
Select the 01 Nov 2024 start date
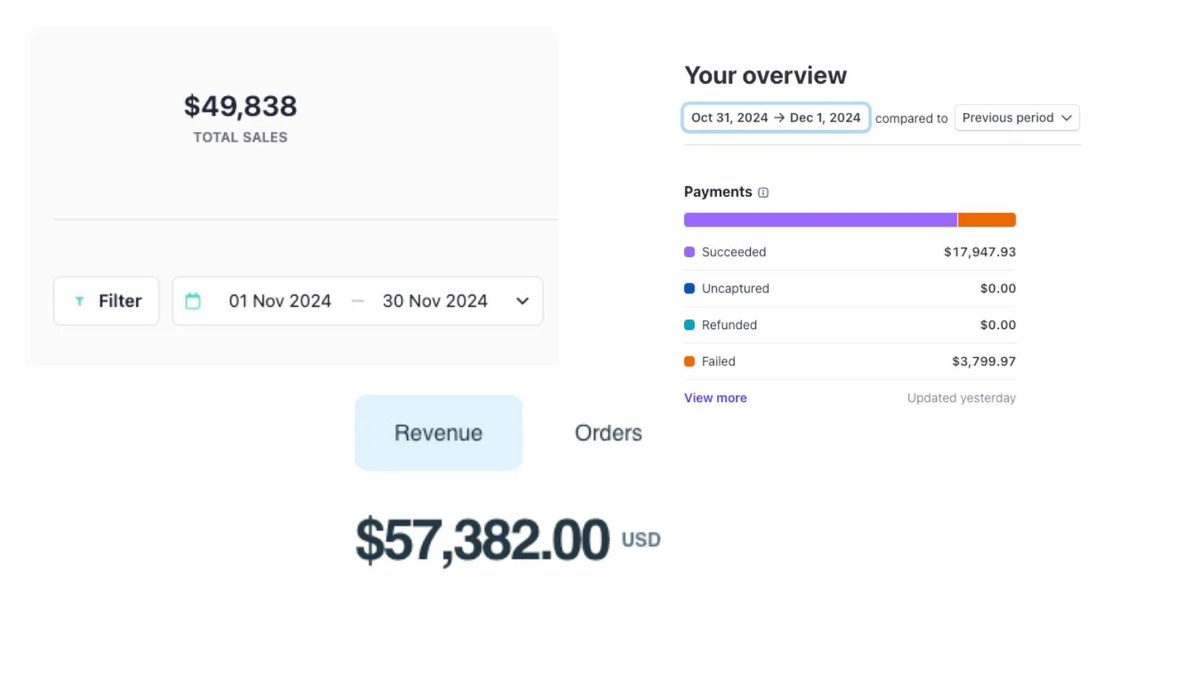(x=280, y=301)
